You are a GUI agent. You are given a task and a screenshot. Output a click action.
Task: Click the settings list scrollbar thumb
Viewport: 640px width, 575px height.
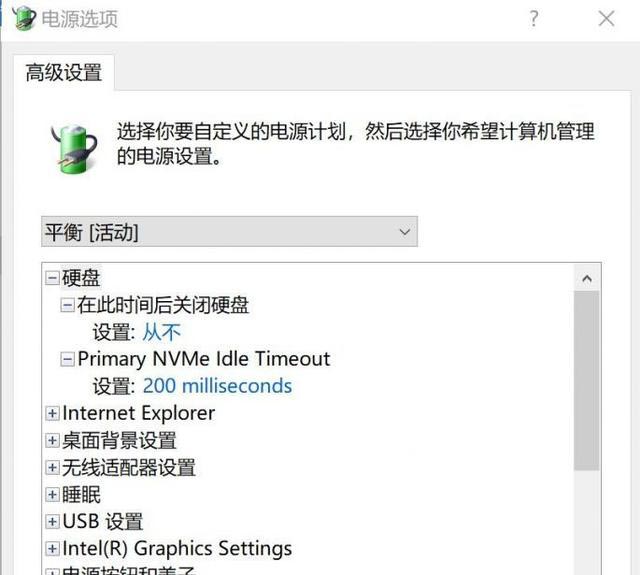[x=587, y=380]
